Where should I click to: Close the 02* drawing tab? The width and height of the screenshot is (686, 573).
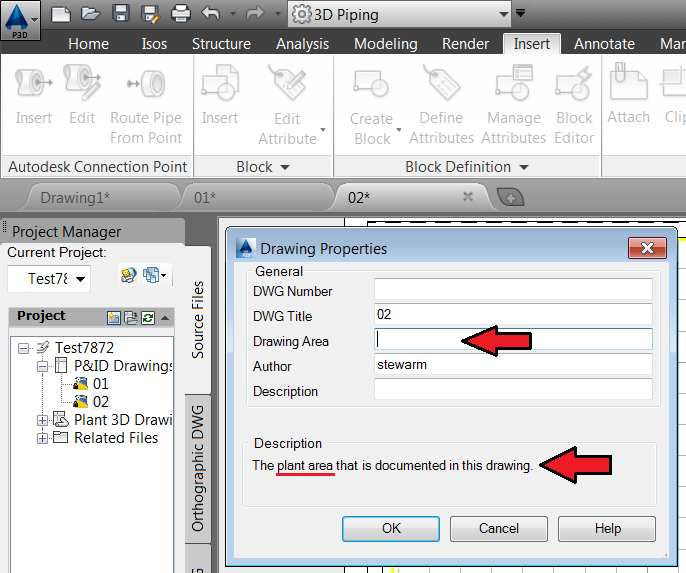click(468, 197)
